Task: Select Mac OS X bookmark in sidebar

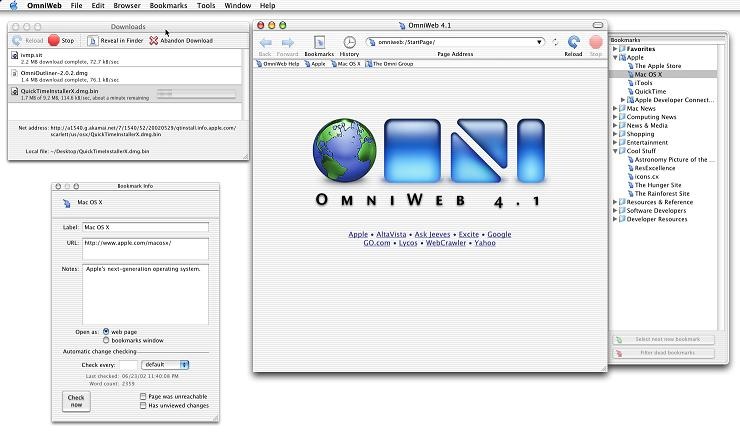Action: click(x=648, y=75)
